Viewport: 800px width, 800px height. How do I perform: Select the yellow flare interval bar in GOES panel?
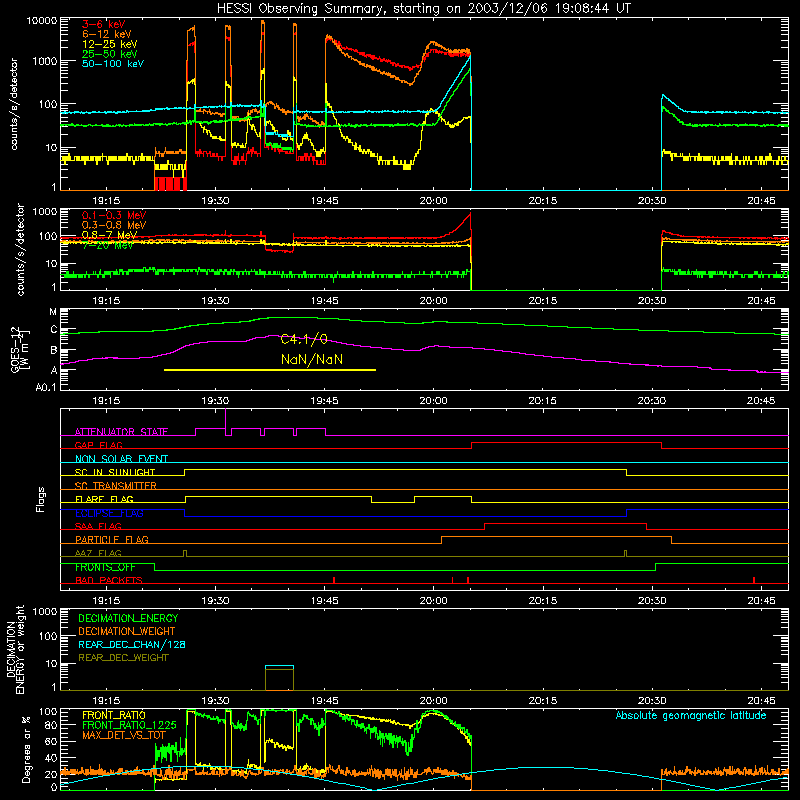[270, 370]
